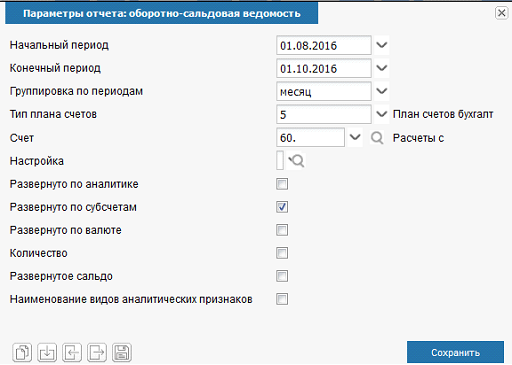This screenshot has width=512, height=365.
Task: Click the Конечный период label
Action: pyautogui.click(x=55, y=68)
